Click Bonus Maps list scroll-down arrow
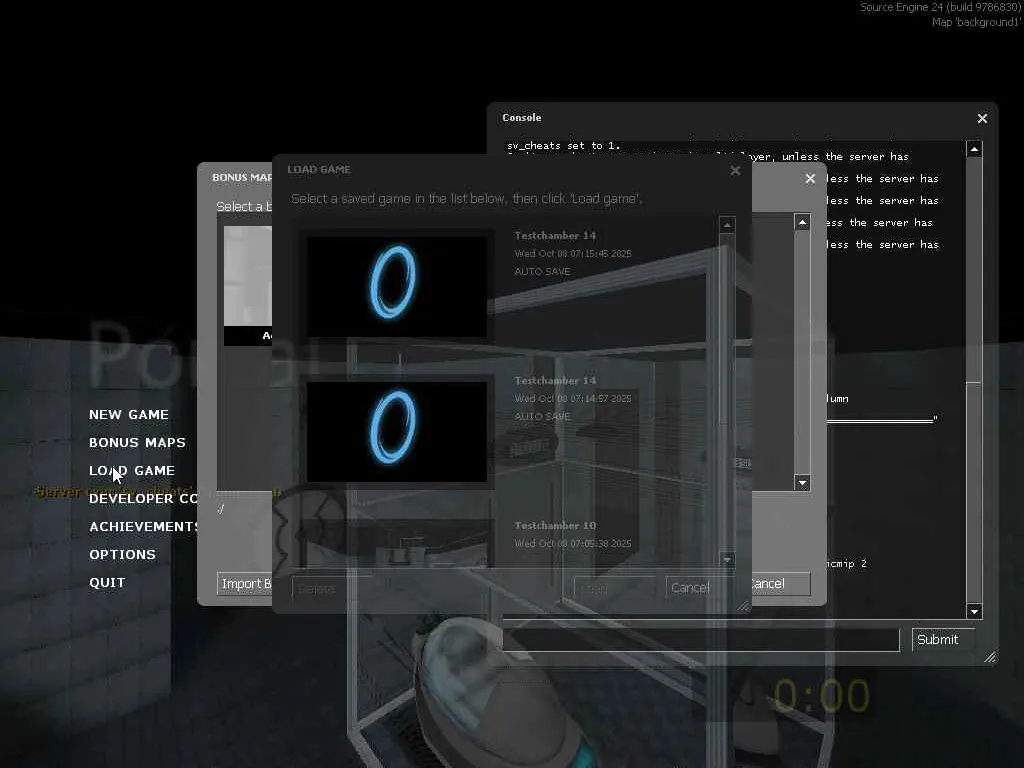Viewport: 1024px width, 768px height. pyautogui.click(x=803, y=483)
